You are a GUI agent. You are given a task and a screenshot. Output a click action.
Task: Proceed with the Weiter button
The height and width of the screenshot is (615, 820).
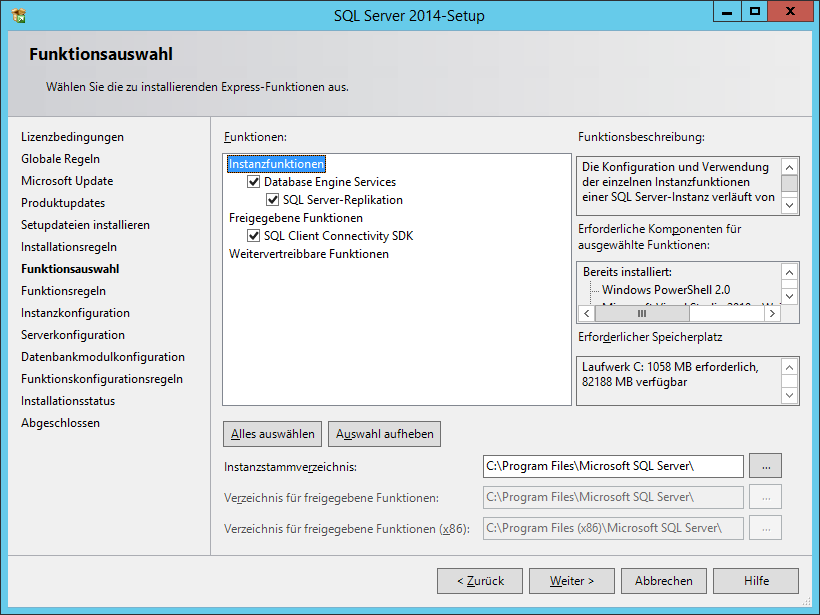coord(572,581)
